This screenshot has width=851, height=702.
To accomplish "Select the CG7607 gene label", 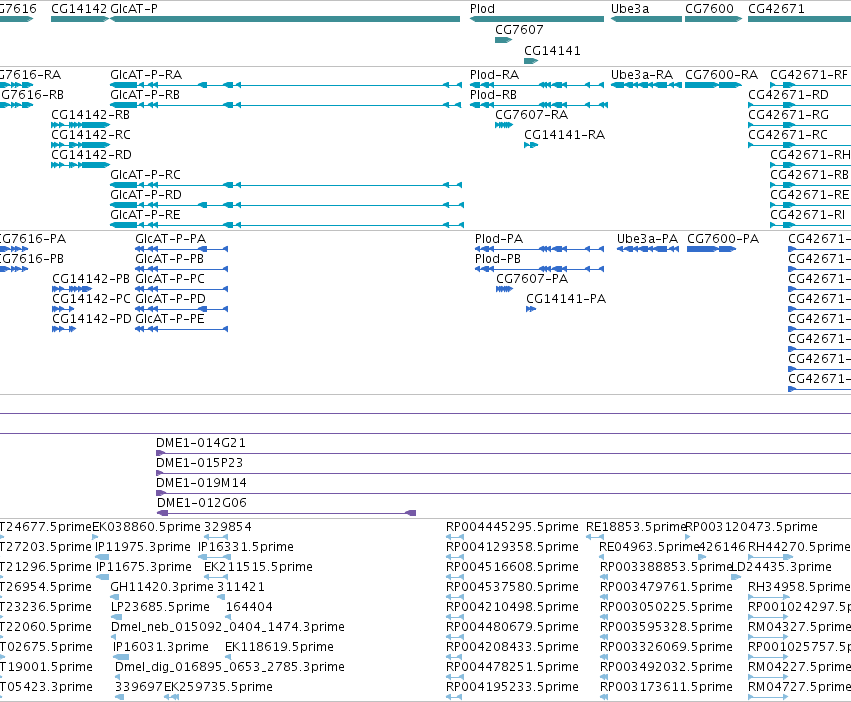I will click(519, 30).
